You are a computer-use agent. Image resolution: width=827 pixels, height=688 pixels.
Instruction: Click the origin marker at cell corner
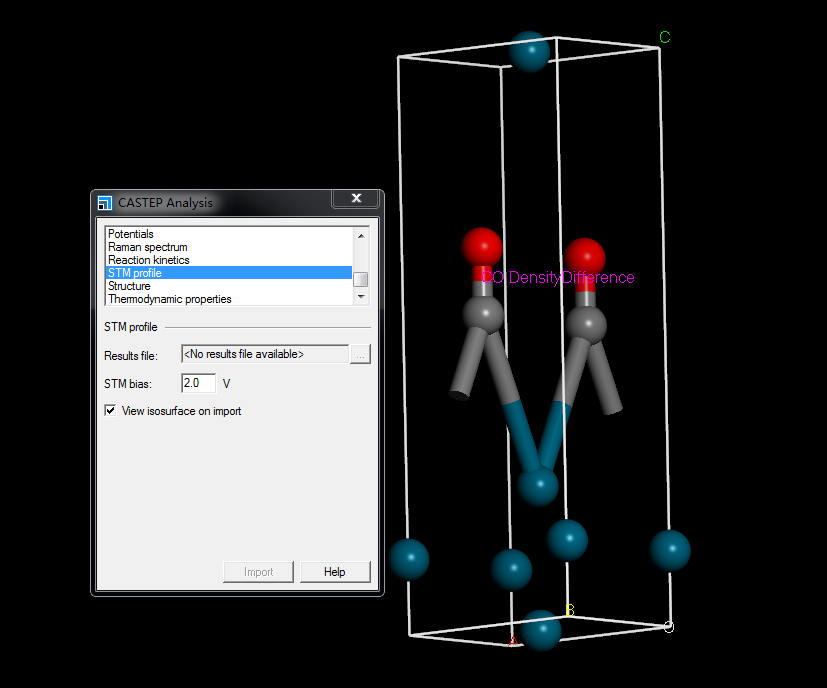pyautogui.click(x=669, y=627)
